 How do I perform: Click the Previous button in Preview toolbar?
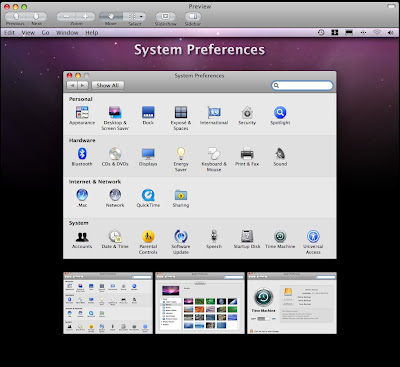click(x=16, y=16)
